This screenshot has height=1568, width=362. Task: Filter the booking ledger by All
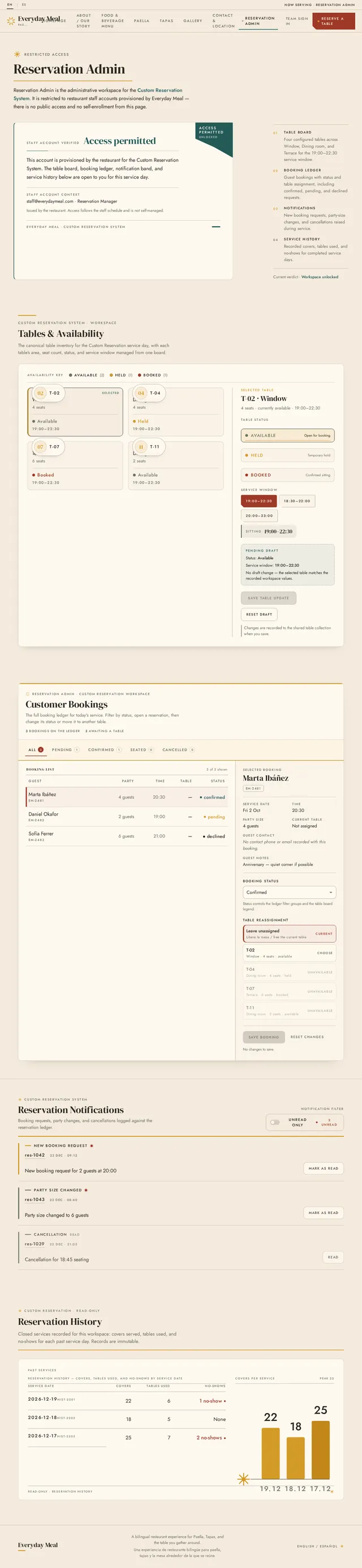click(36, 750)
